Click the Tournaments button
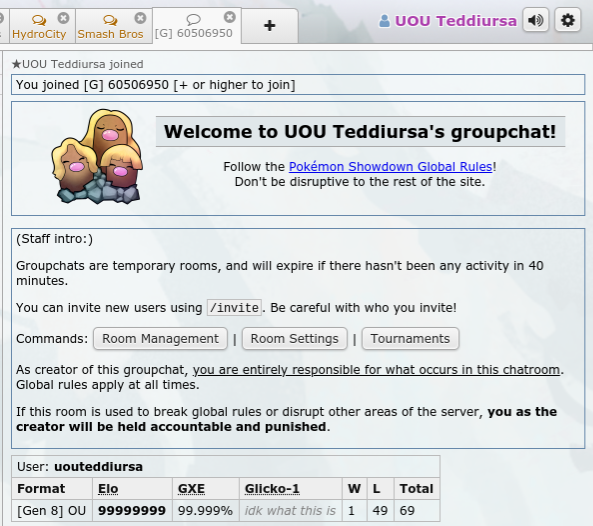The width and height of the screenshot is (593, 526). (x=410, y=338)
